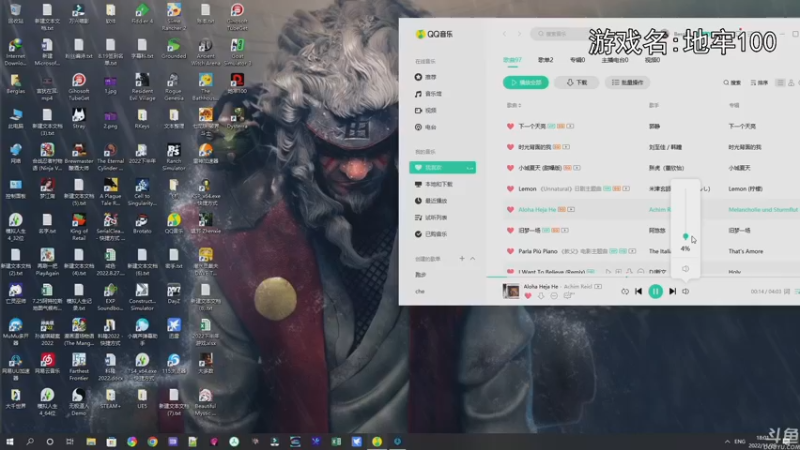This screenshot has width=800, height=450.
Task: Play the MV for Aloha Heja He row
Action: coord(571,210)
